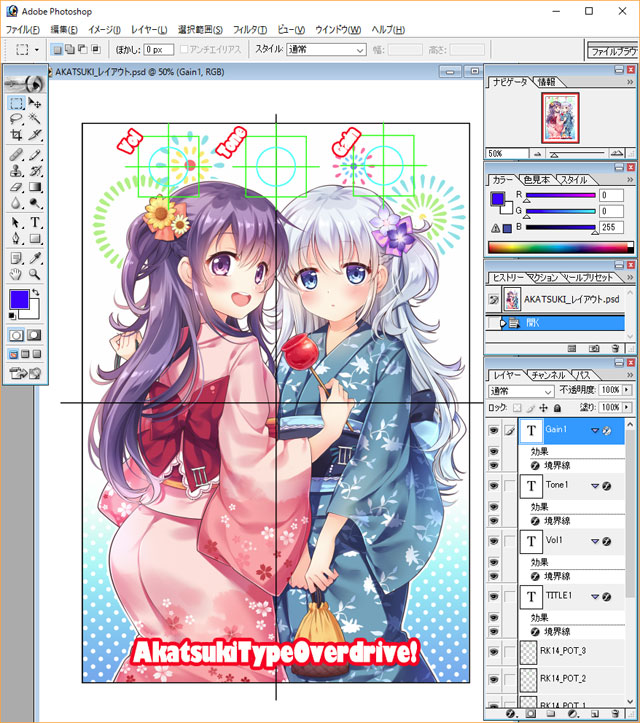Select the Slice tool
This screenshot has height=723, width=640.
pyautogui.click(x=35, y=135)
